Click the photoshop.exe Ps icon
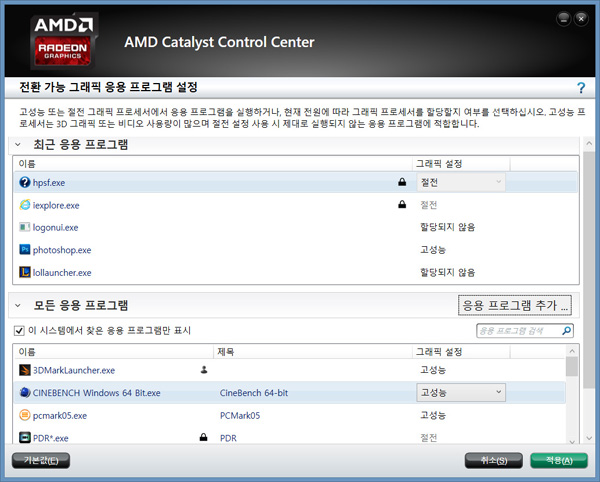Viewport: 600px width, 482px height. point(24,250)
